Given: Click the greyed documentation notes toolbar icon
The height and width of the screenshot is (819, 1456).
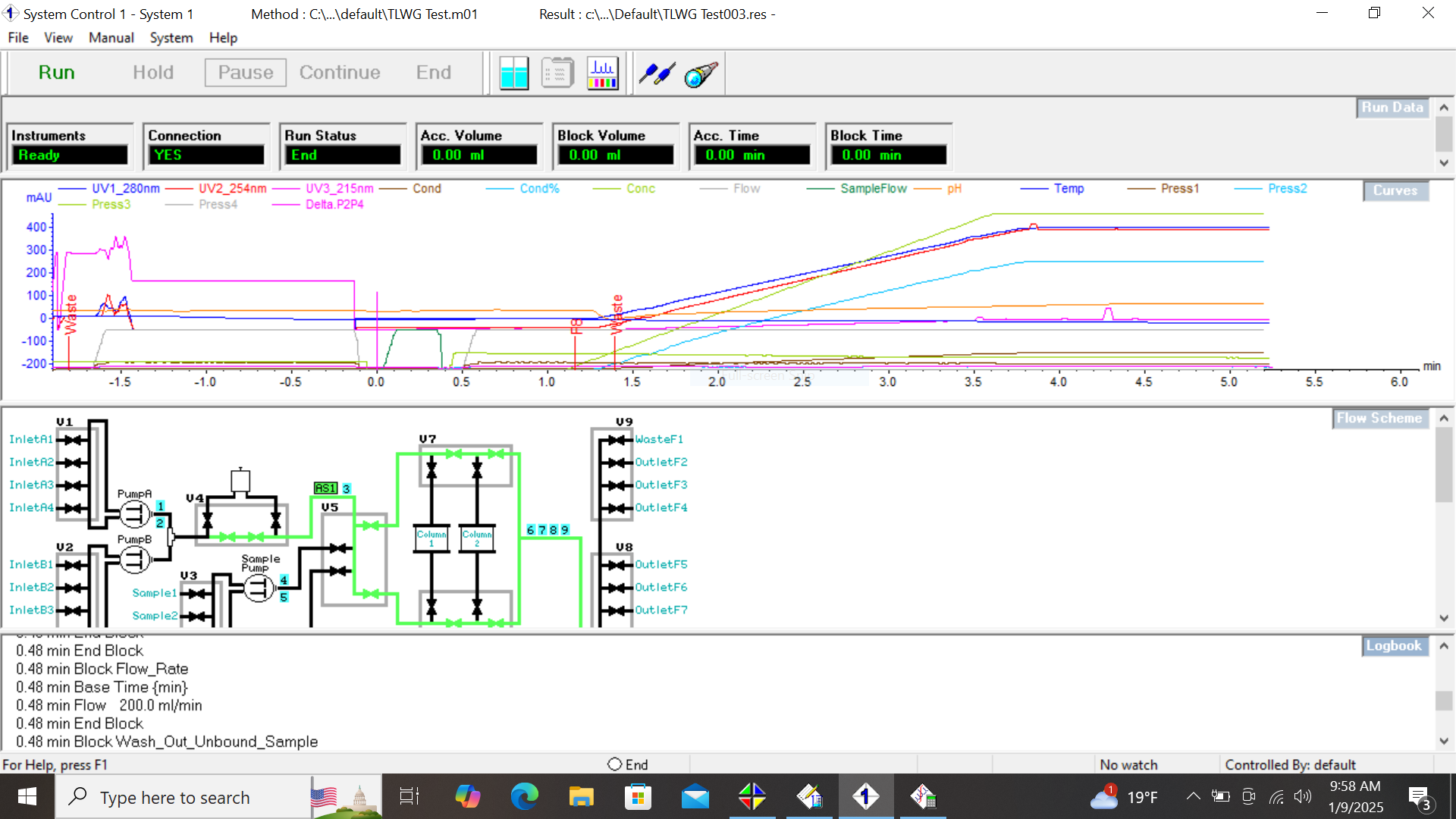Looking at the screenshot, I should (557, 73).
